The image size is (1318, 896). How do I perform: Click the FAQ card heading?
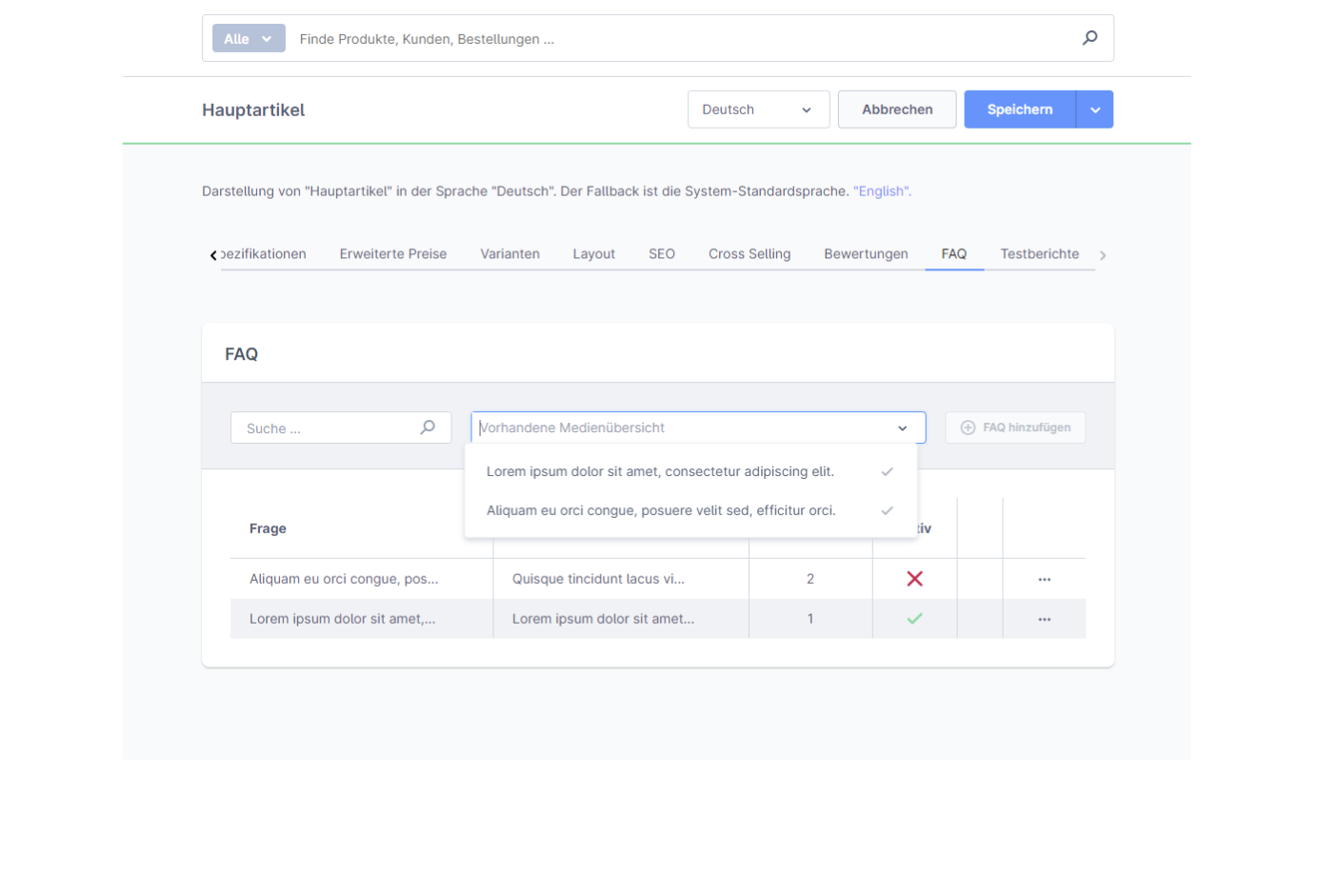coord(241,354)
